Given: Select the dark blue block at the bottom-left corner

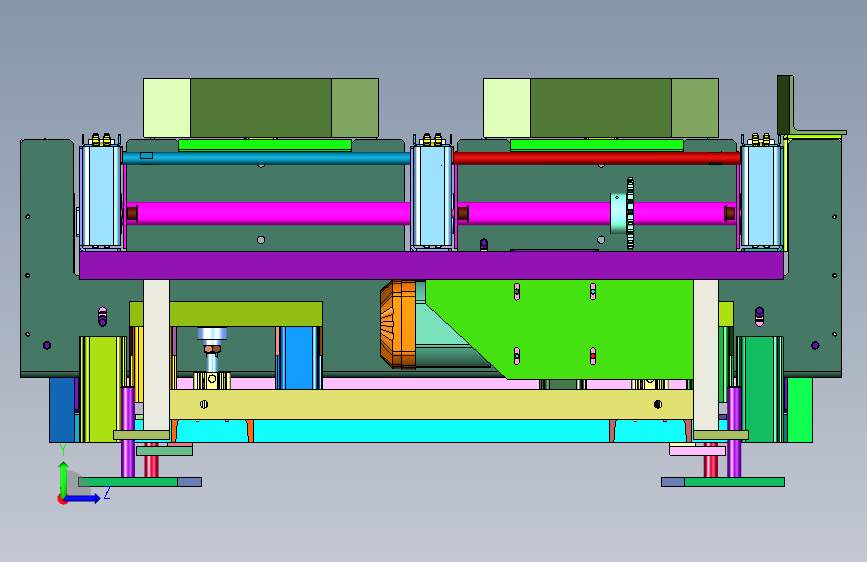Looking at the screenshot, I should 62,409.
